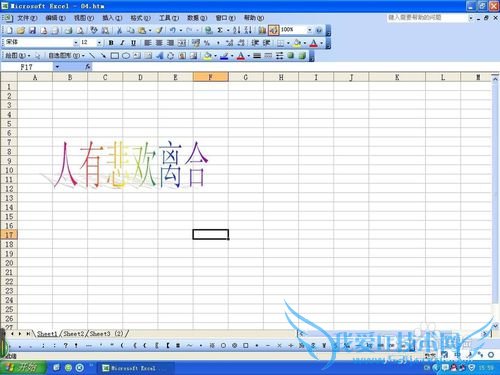Open the Edit menu

click(x=55, y=18)
